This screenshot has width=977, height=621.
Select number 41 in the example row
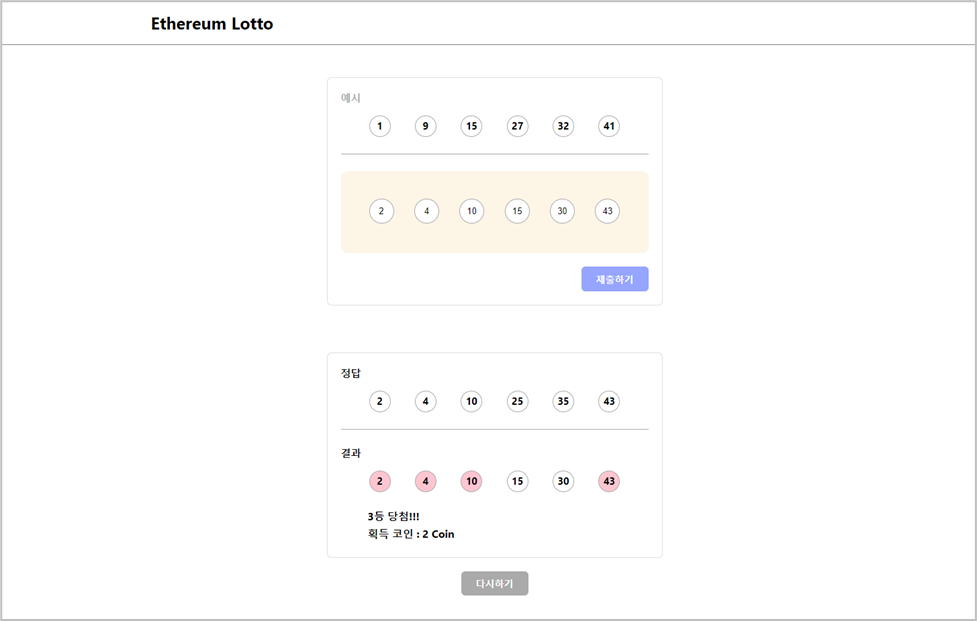pos(608,126)
